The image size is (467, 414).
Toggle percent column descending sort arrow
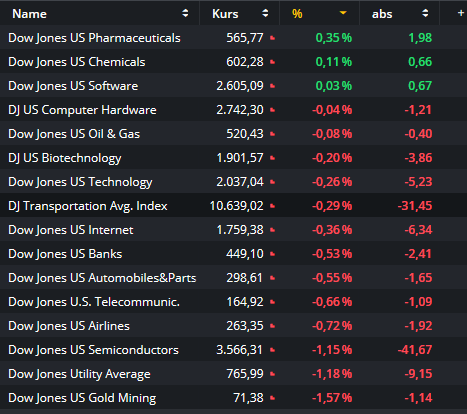[343, 13]
